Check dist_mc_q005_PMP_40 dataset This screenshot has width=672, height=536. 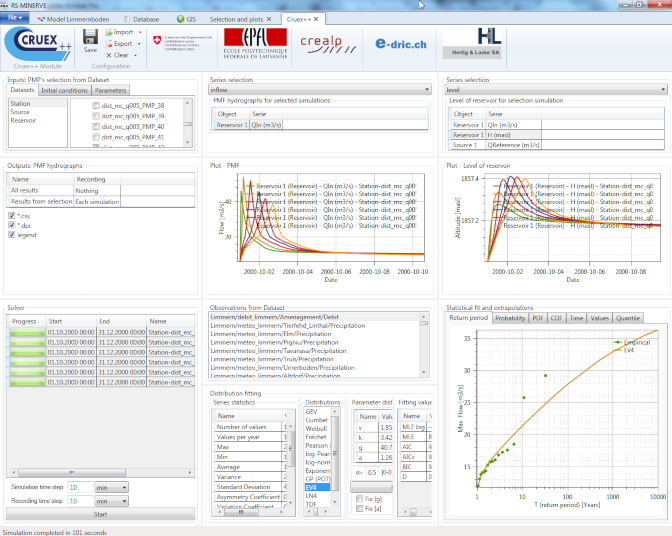[96, 127]
